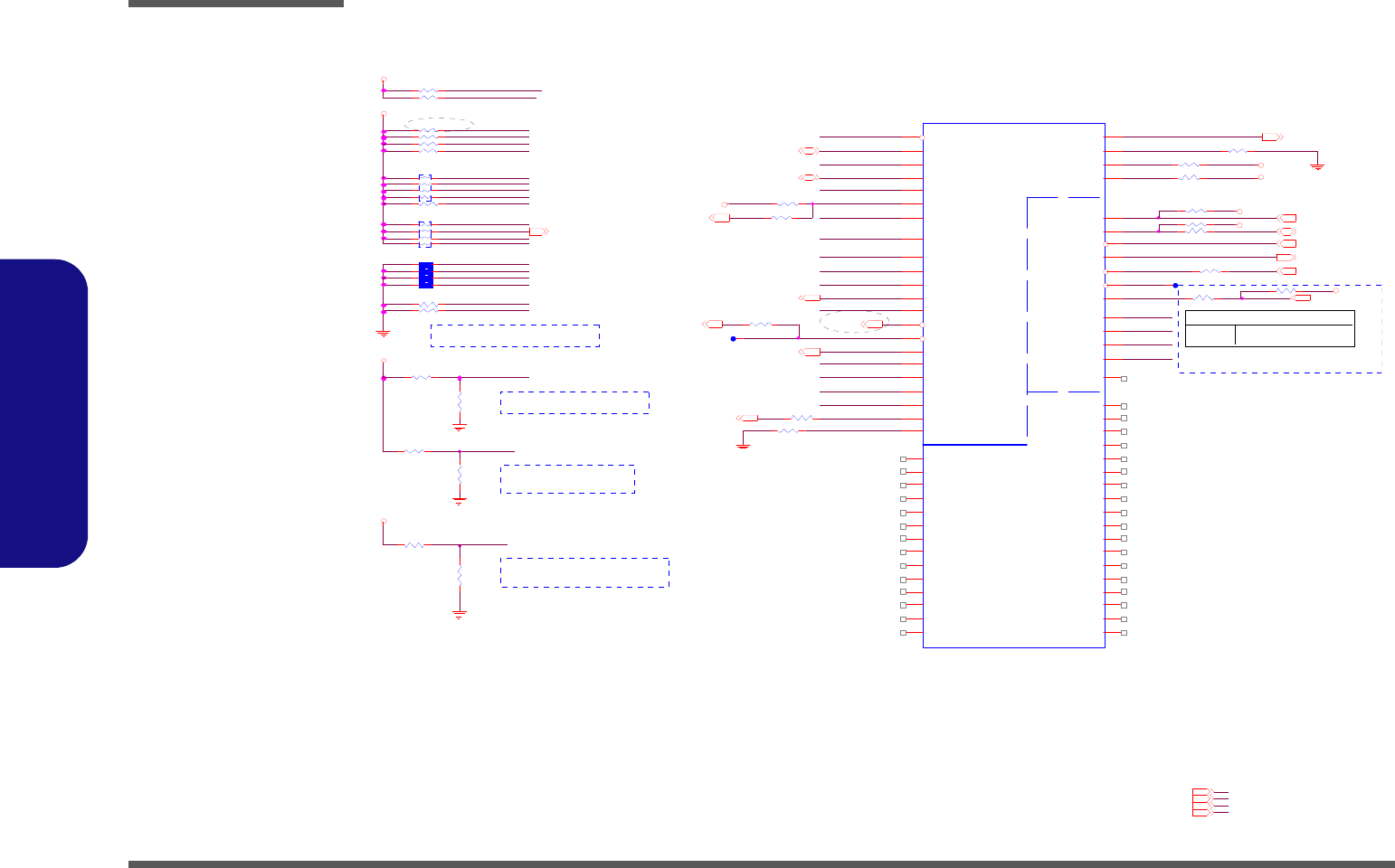Click the dashed ellipse above the left resistor group
This screenshot has height=868, width=1395.
point(439,124)
